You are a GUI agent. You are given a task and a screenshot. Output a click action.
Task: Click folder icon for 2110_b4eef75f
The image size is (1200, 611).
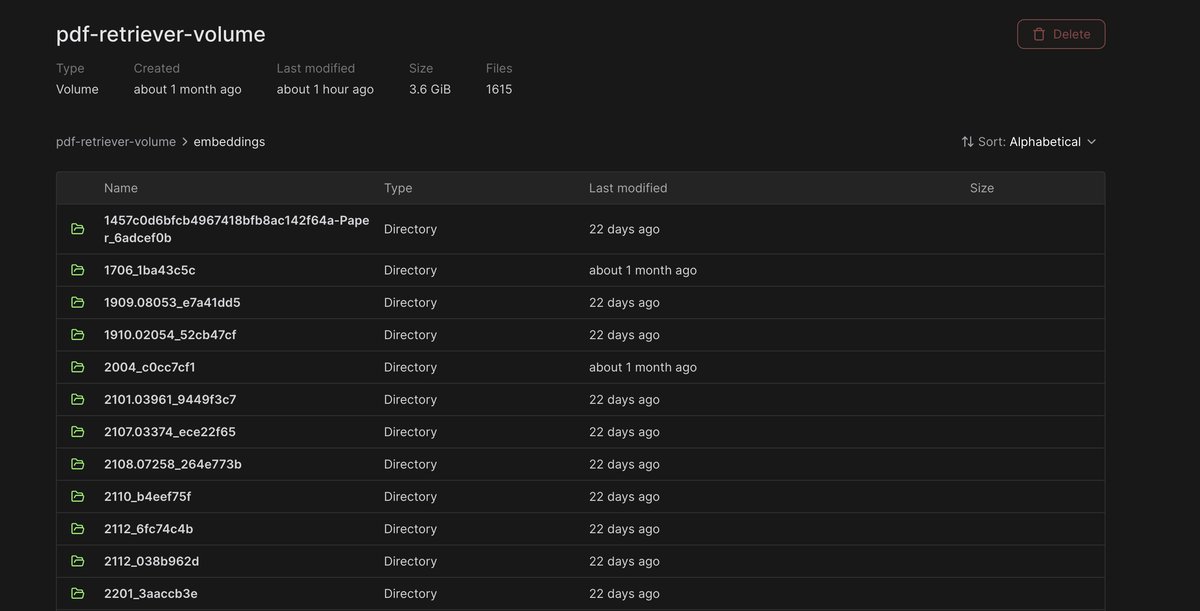point(78,496)
